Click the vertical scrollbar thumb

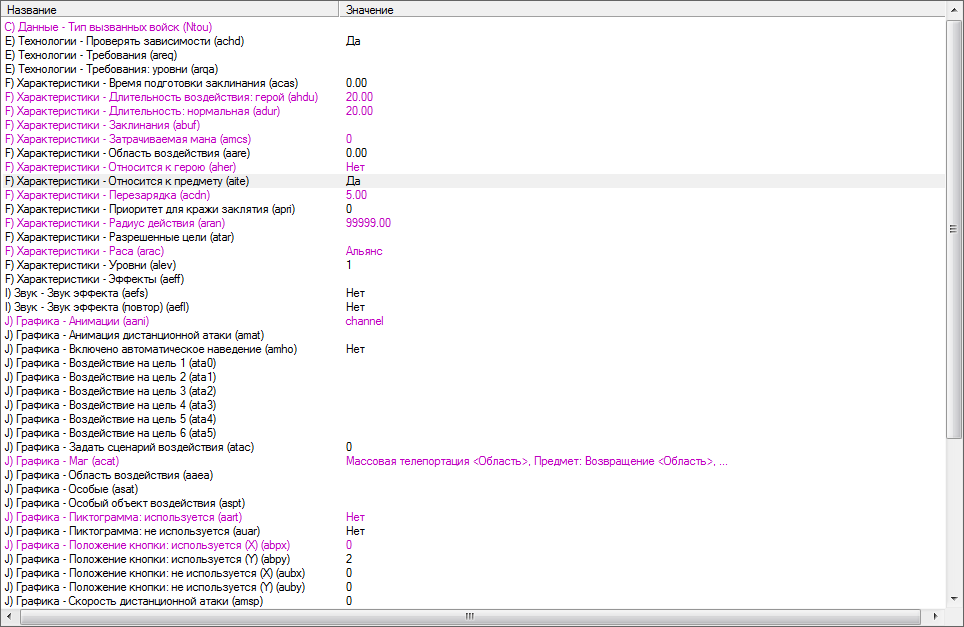coord(954,229)
